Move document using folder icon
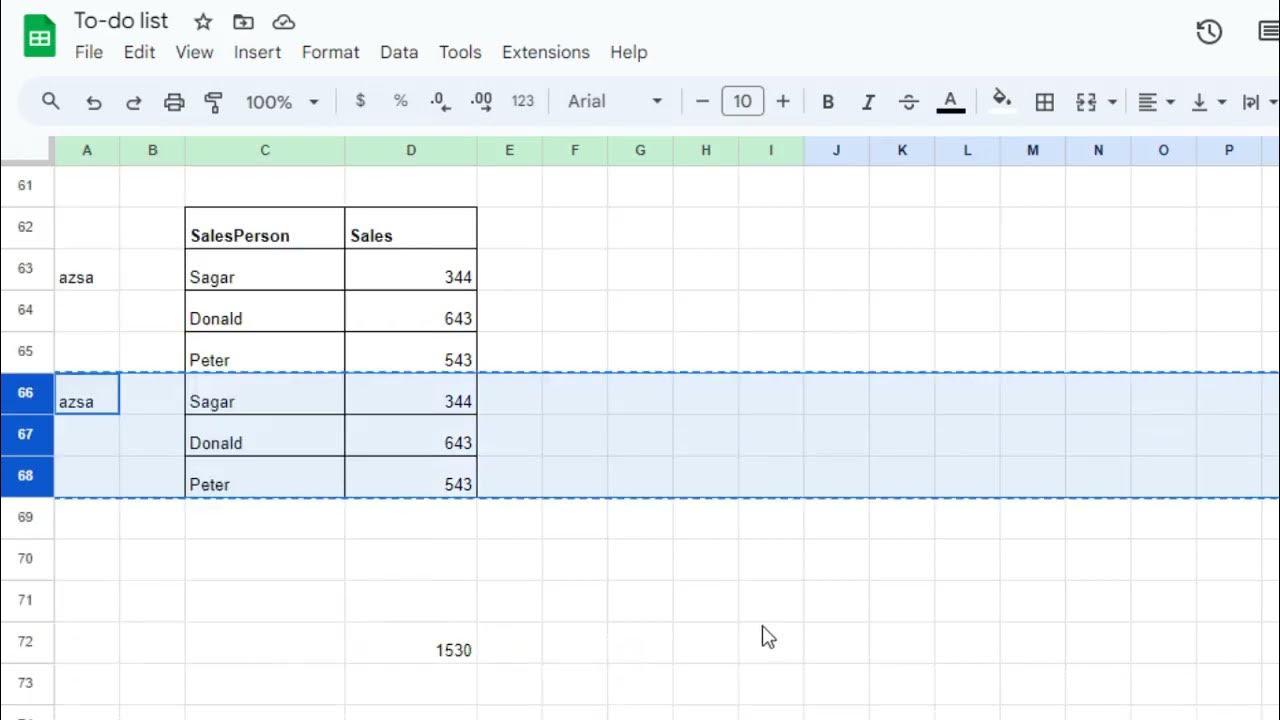This screenshot has width=1280, height=720. tap(243, 22)
